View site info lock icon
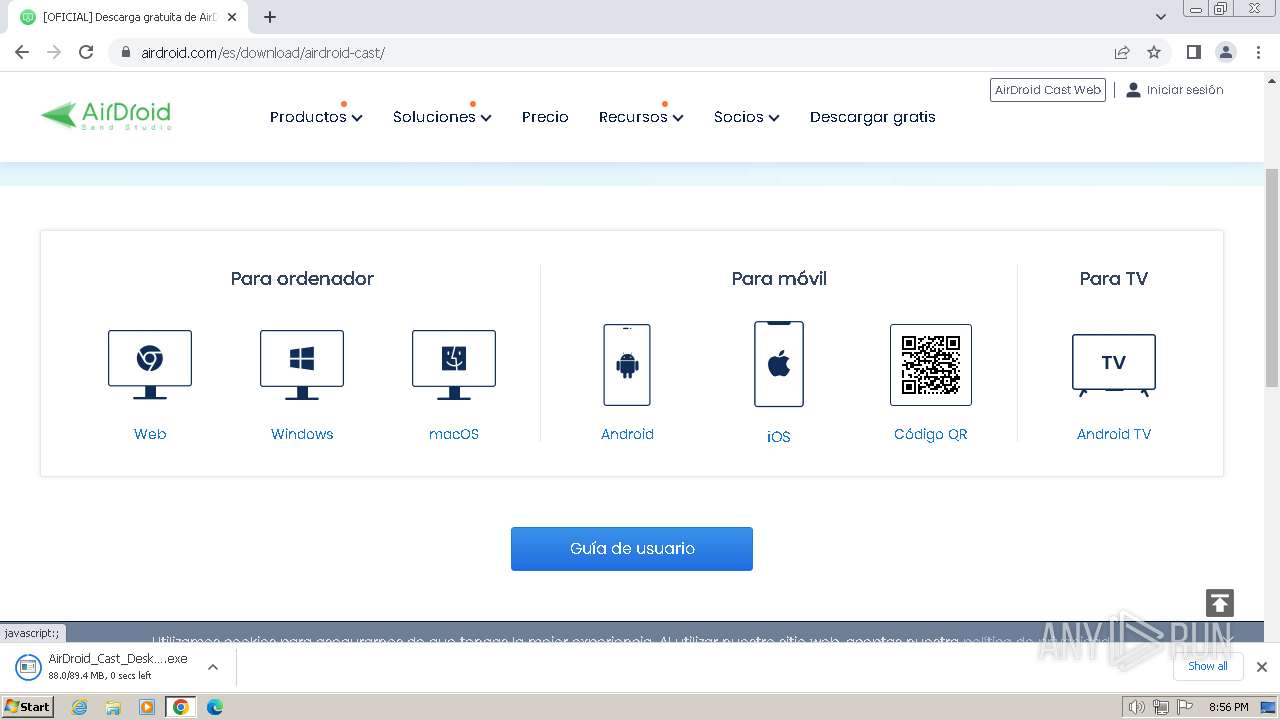This screenshot has width=1280, height=720. [125, 52]
